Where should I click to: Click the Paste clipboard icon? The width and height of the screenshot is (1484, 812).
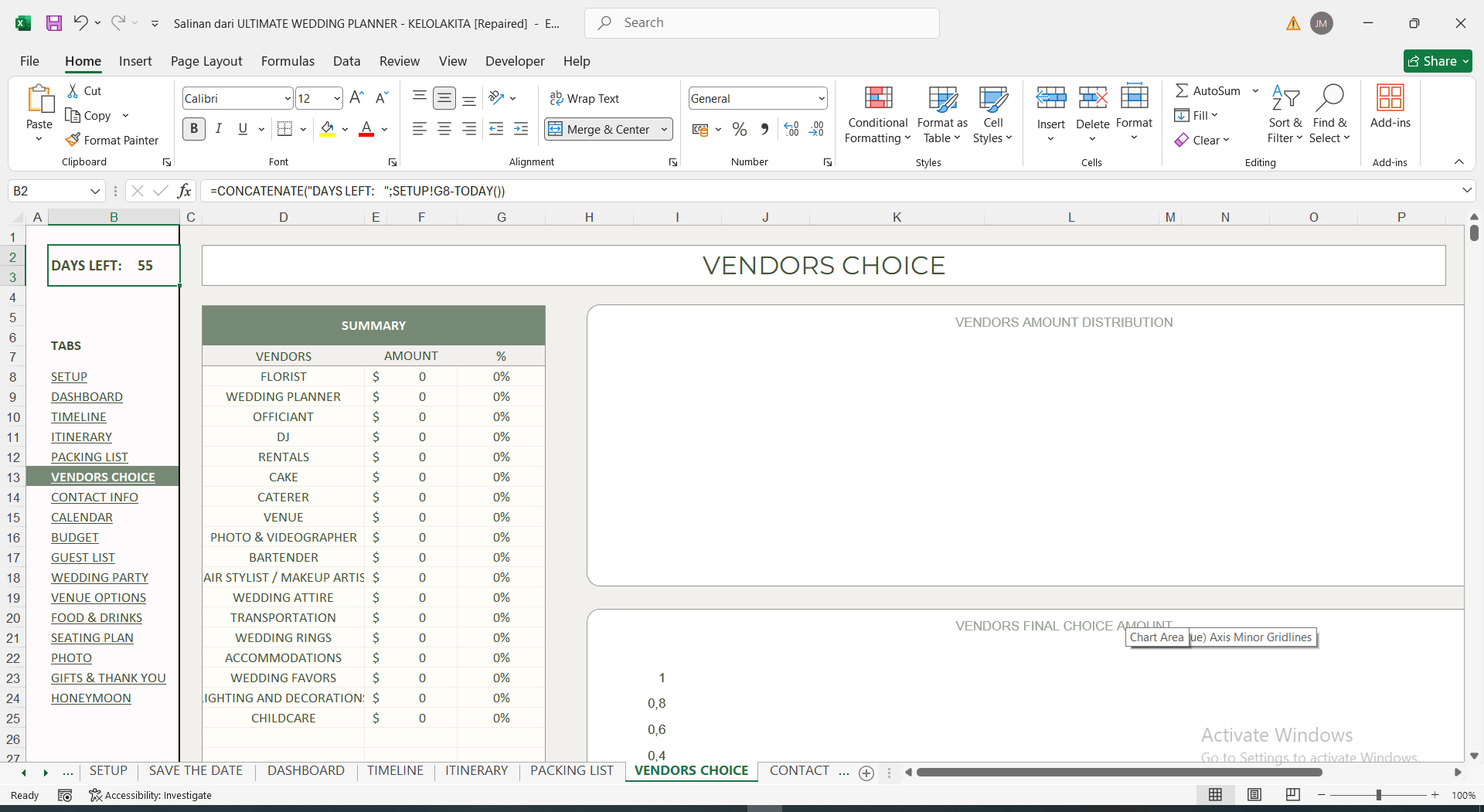tap(39, 100)
